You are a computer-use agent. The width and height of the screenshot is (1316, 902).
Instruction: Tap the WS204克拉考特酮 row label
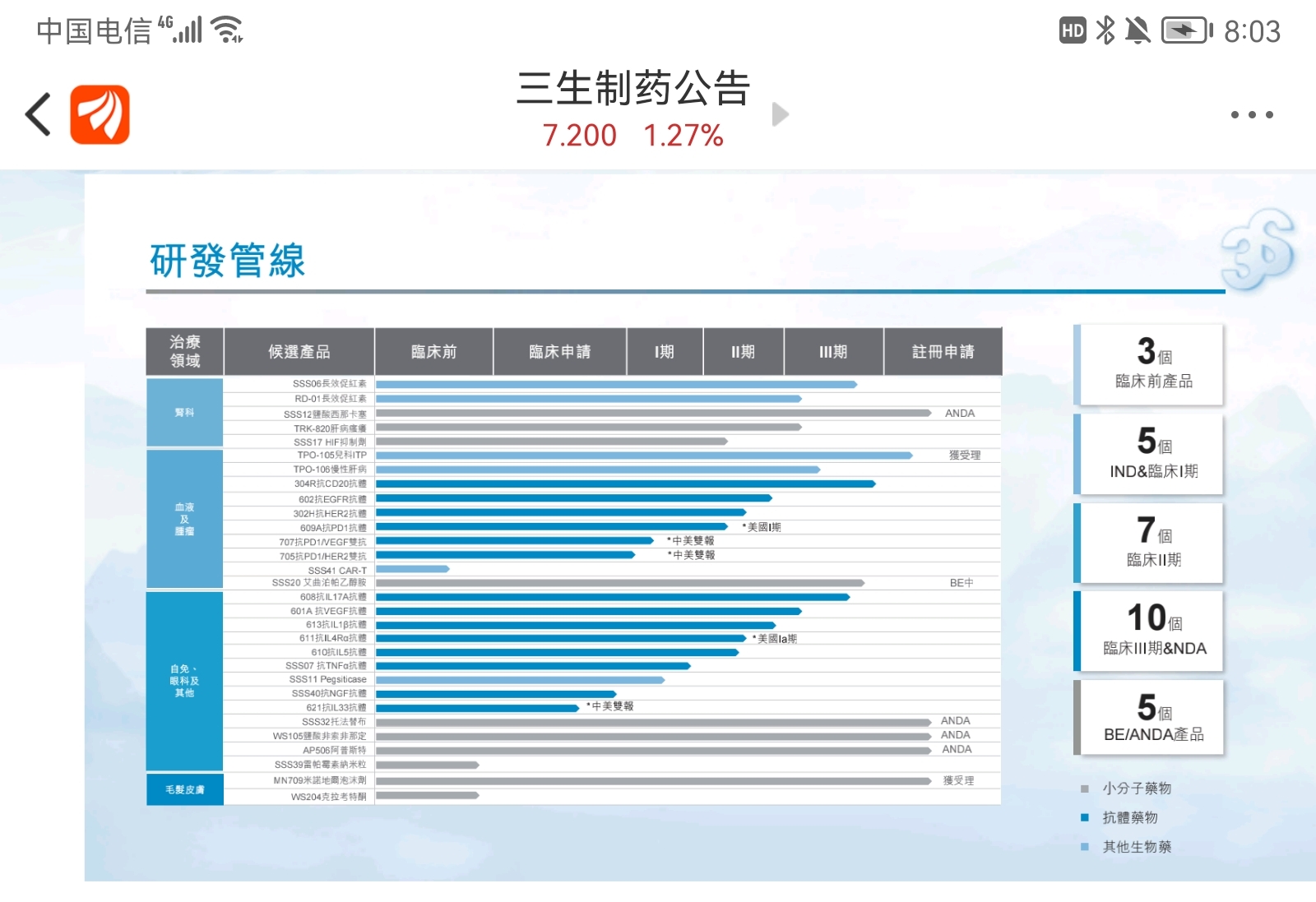click(x=328, y=797)
